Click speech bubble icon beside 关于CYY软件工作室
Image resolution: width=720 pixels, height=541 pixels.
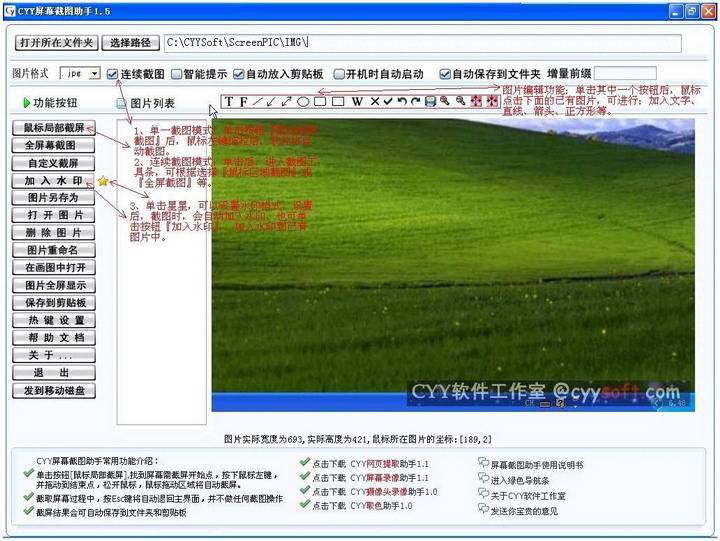point(483,494)
